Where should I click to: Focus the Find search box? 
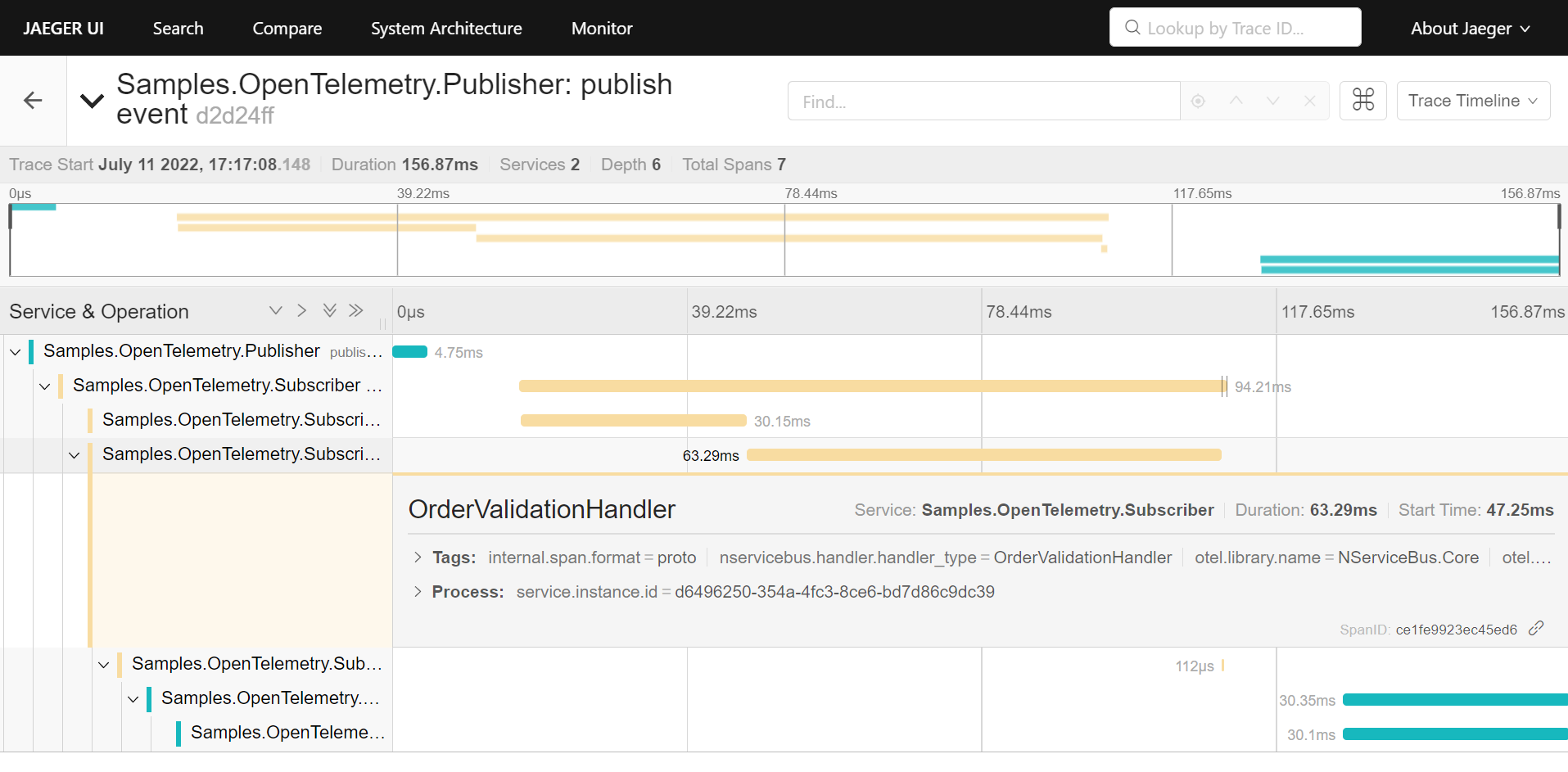coord(983,101)
